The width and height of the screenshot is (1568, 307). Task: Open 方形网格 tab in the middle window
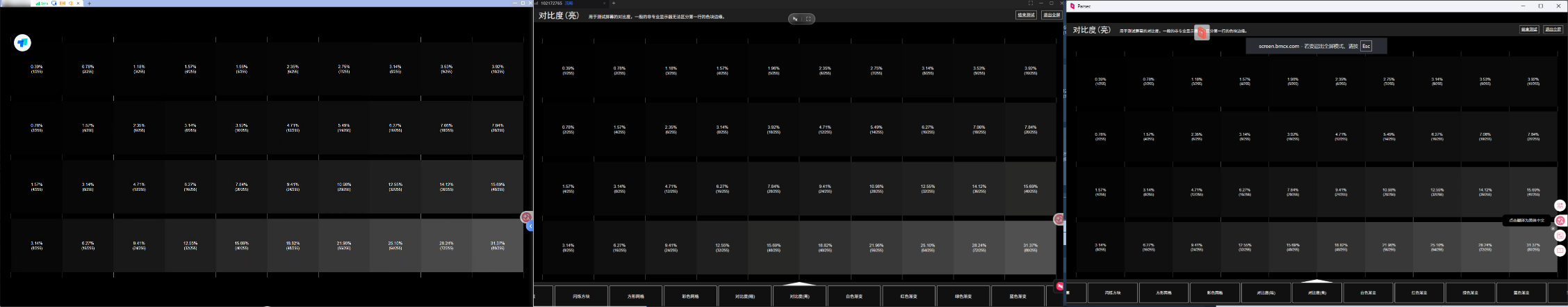click(635, 296)
